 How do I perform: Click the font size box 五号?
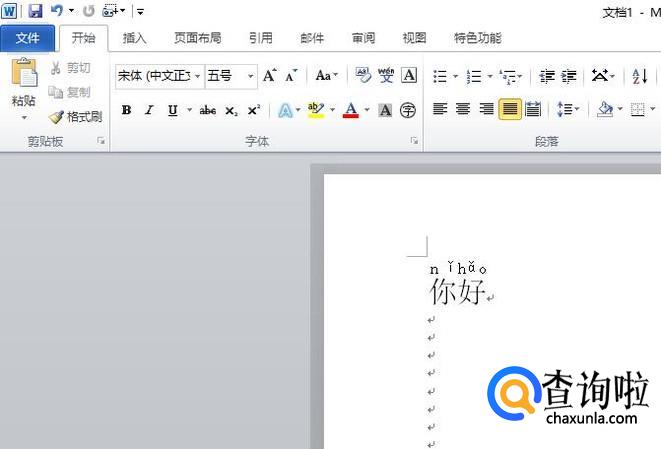[225, 76]
